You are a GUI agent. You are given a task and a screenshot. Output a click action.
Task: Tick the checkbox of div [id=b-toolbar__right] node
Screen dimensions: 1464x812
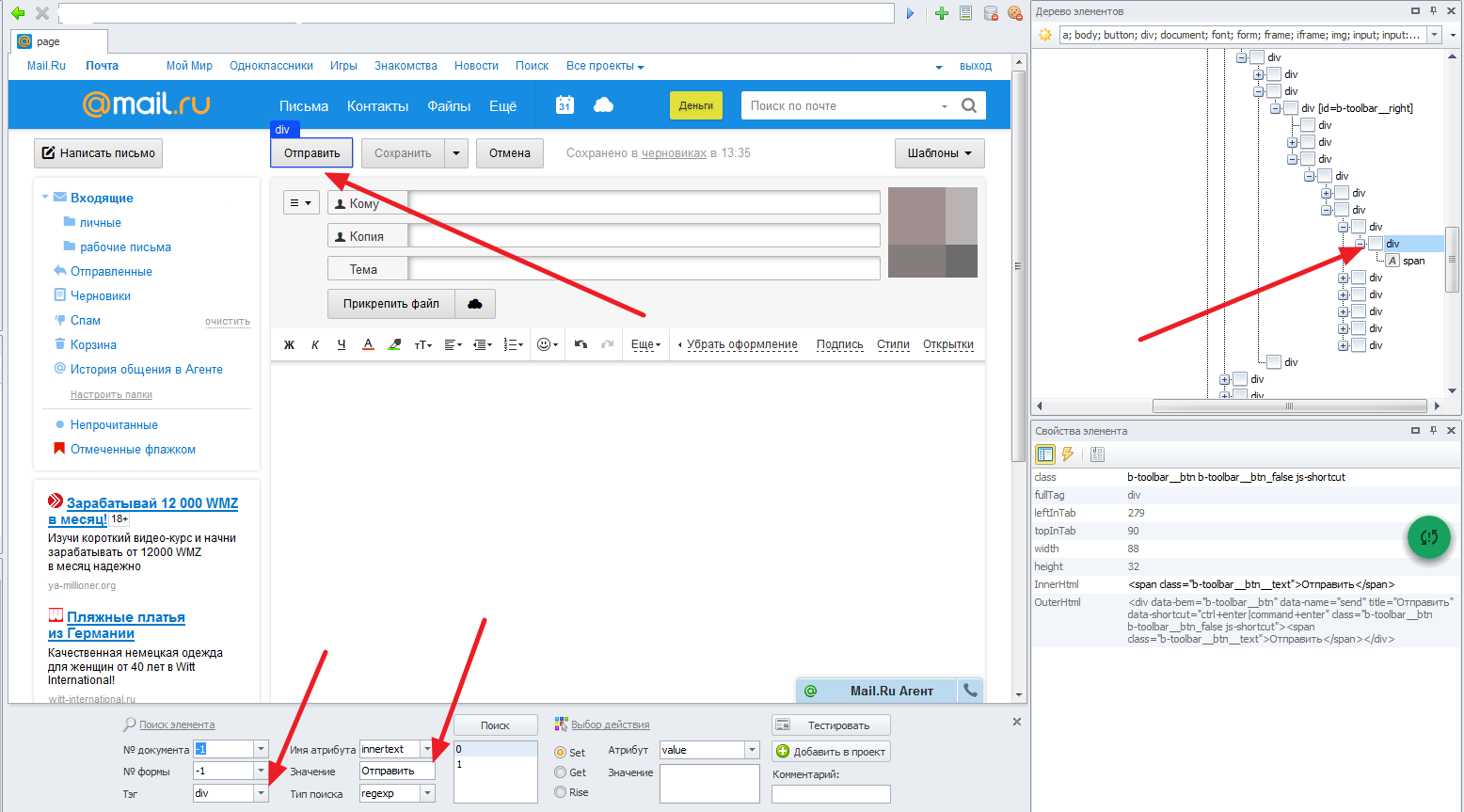pyautogui.click(x=1291, y=108)
